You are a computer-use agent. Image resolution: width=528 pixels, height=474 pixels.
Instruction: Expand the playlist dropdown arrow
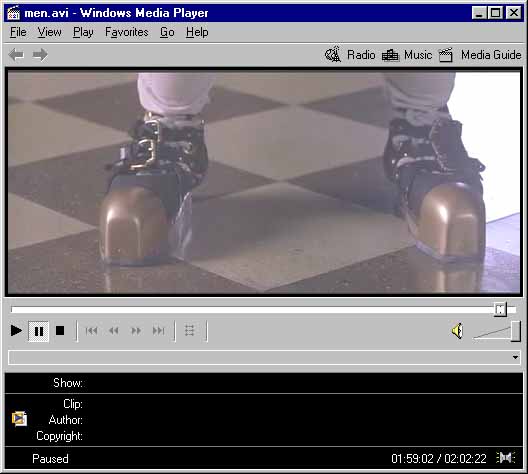tap(516, 358)
